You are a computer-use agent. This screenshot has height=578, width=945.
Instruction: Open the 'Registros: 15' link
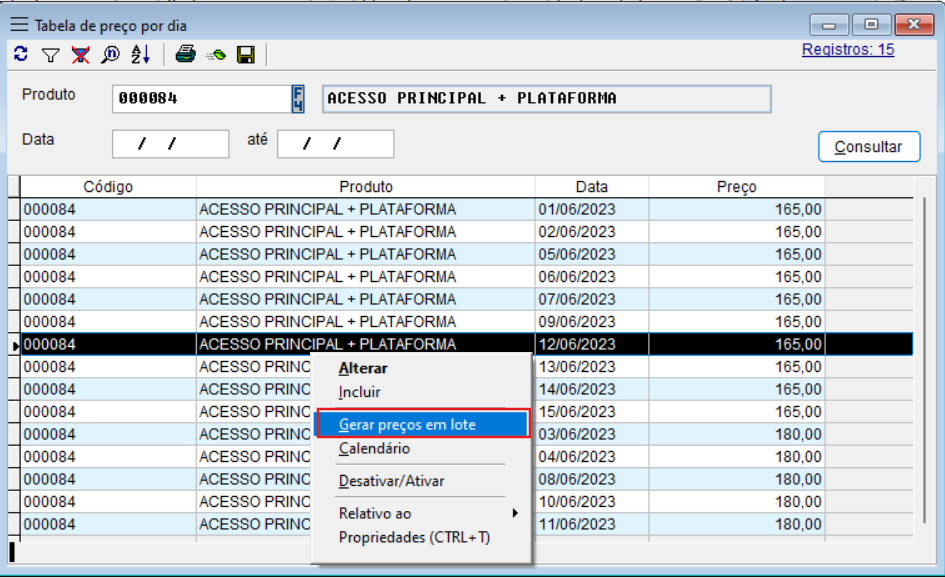[x=847, y=49]
